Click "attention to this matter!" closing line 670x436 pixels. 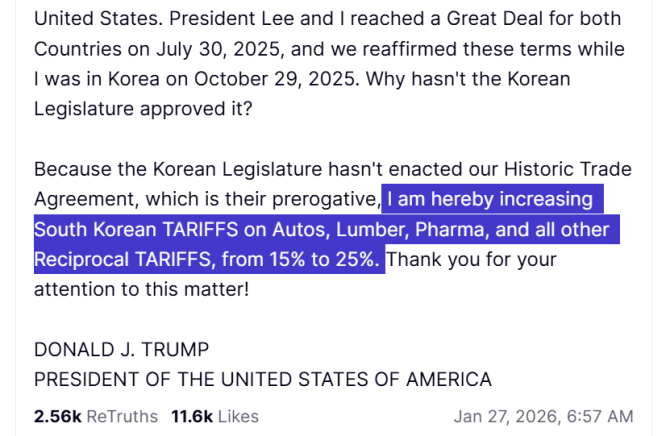139,290
